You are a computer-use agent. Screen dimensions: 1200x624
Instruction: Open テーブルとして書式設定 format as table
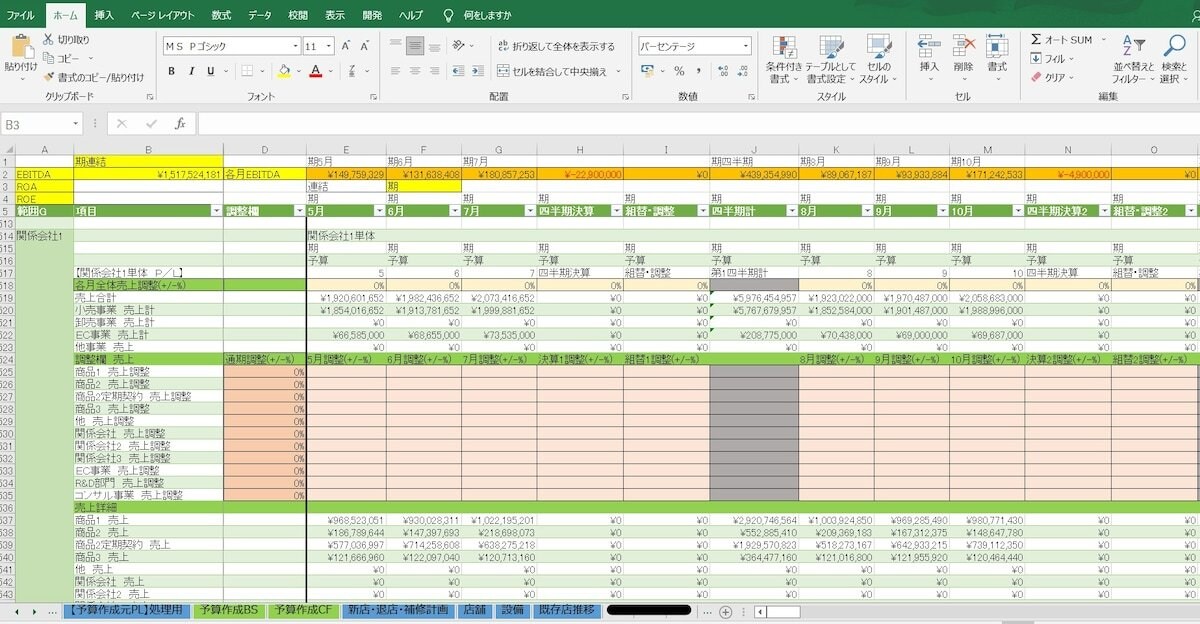pyautogui.click(x=832, y=60)
